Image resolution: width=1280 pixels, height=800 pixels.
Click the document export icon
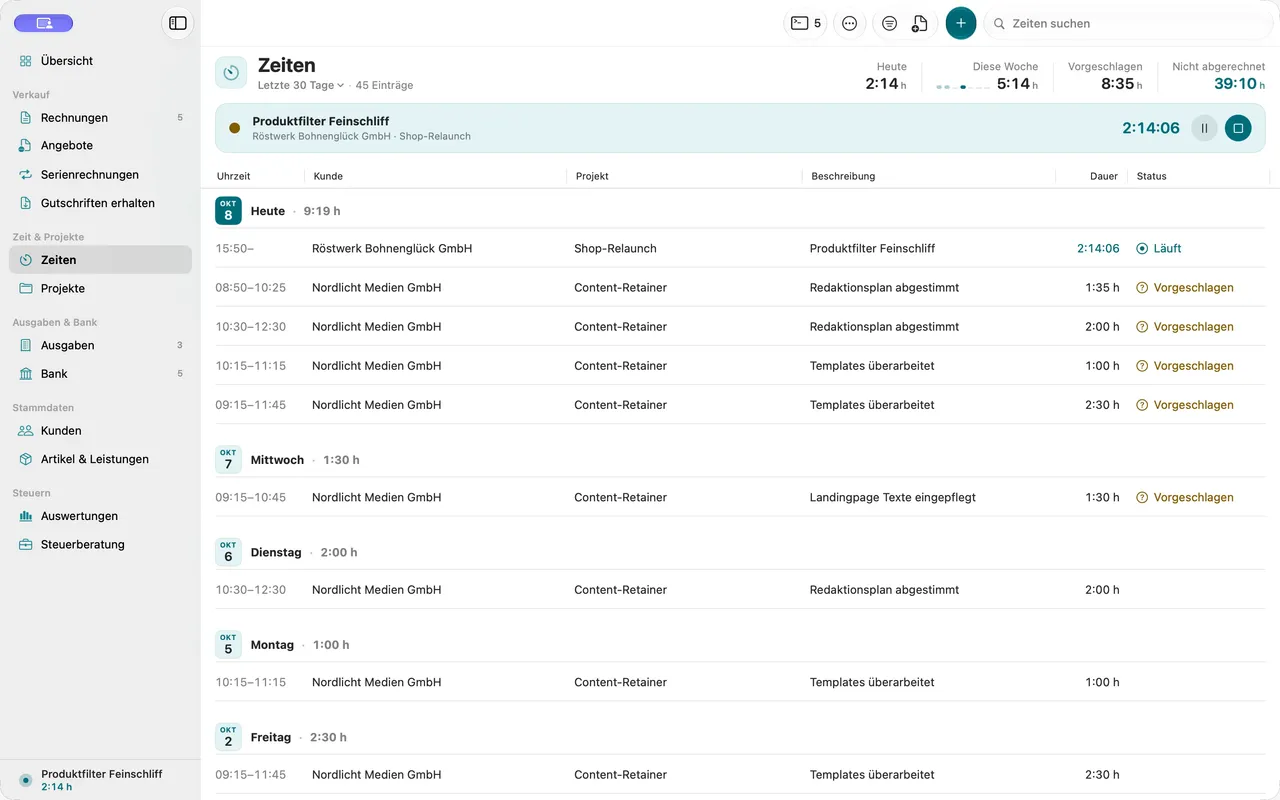(920, 23)
